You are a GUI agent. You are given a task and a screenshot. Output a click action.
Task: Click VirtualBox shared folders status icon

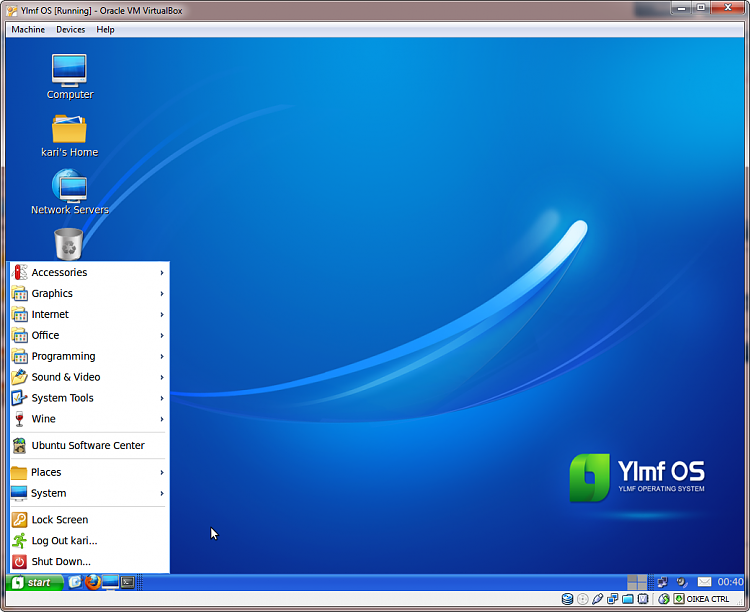pyautogui.click(x=628, y=599)
